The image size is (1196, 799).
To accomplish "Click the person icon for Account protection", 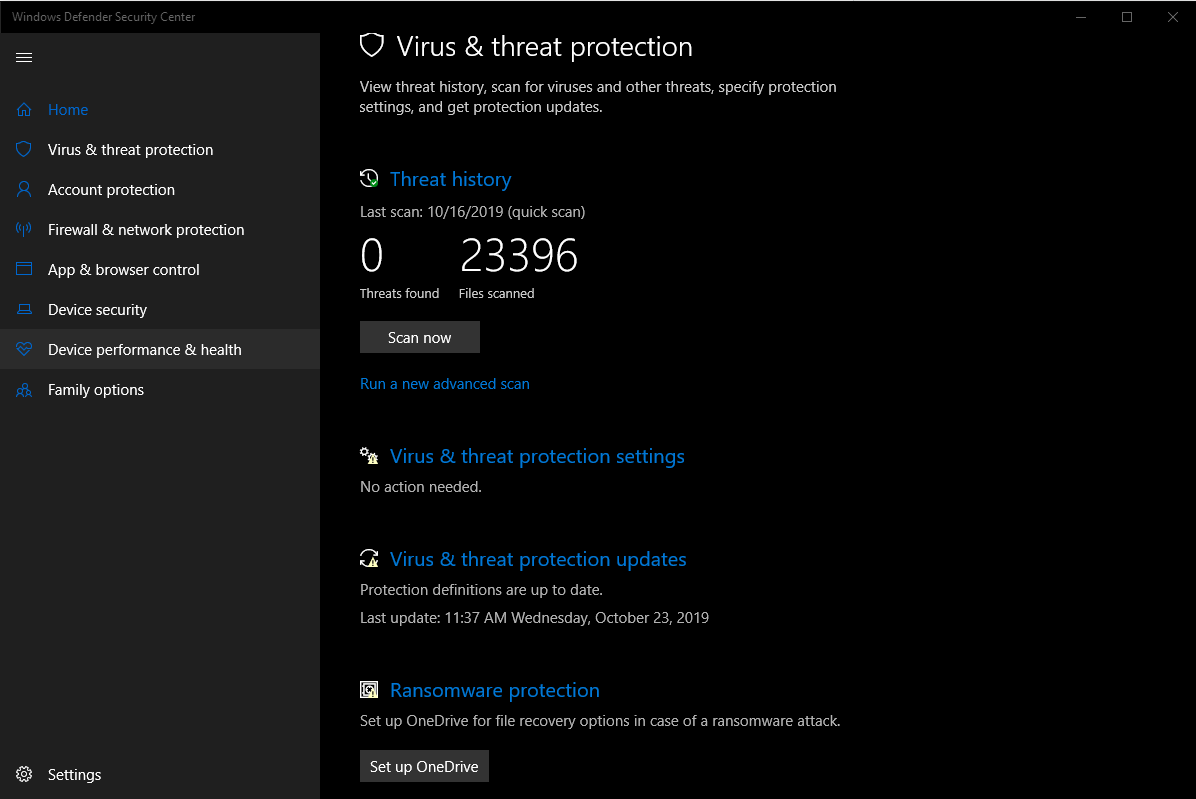I will pos(24,189).
